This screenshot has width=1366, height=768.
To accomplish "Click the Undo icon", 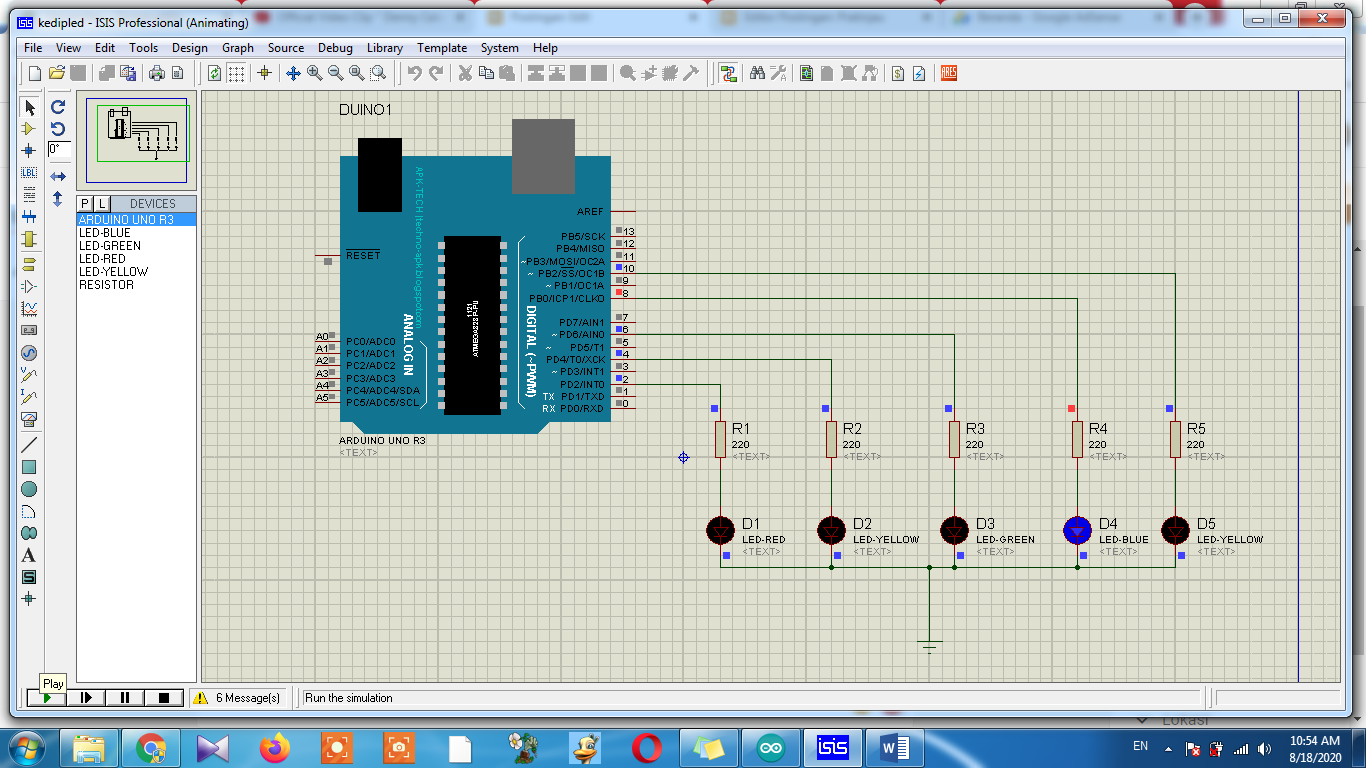I will (x=414, y=73).
